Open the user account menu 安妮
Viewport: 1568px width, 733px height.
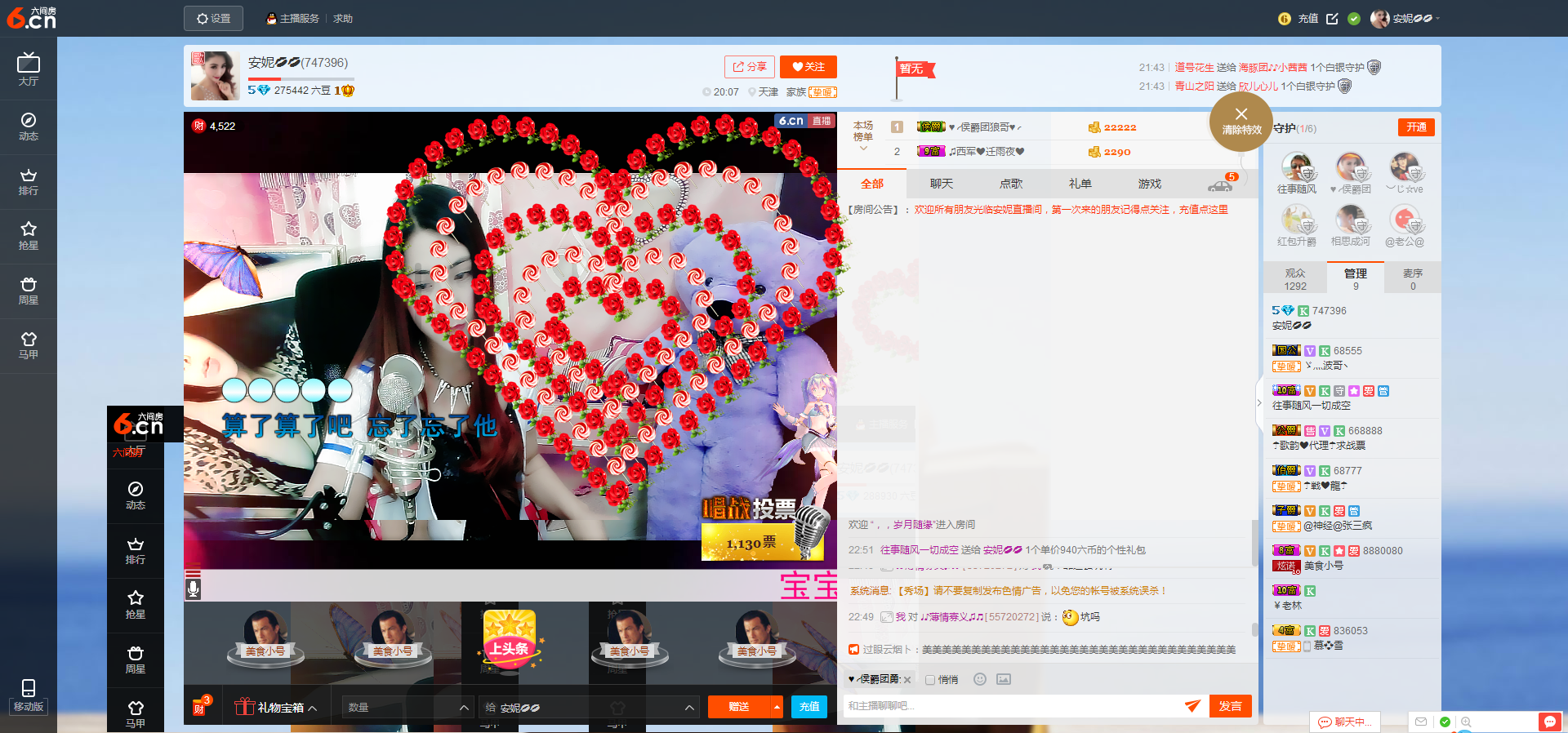[1405, 18]
